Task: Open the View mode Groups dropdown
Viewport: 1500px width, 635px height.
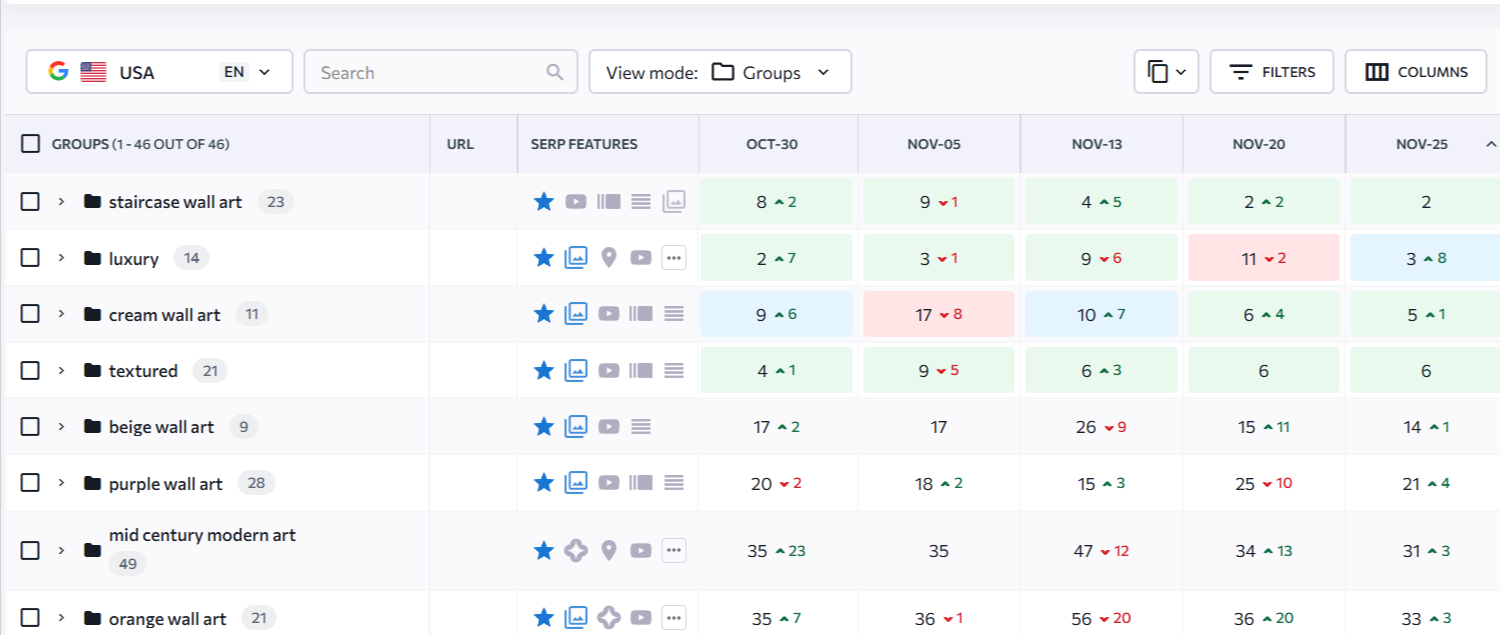Action: click(720, 72)
